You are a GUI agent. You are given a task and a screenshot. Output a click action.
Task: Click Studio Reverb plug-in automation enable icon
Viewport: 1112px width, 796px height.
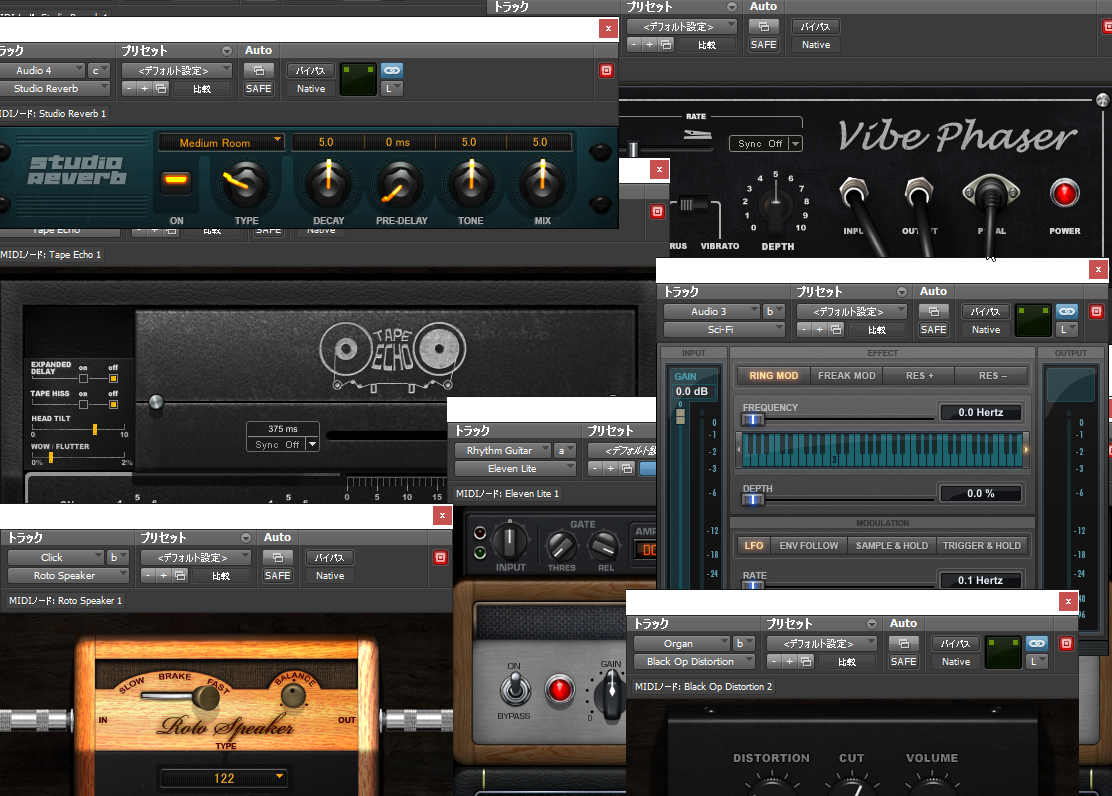tap(259, 70)
